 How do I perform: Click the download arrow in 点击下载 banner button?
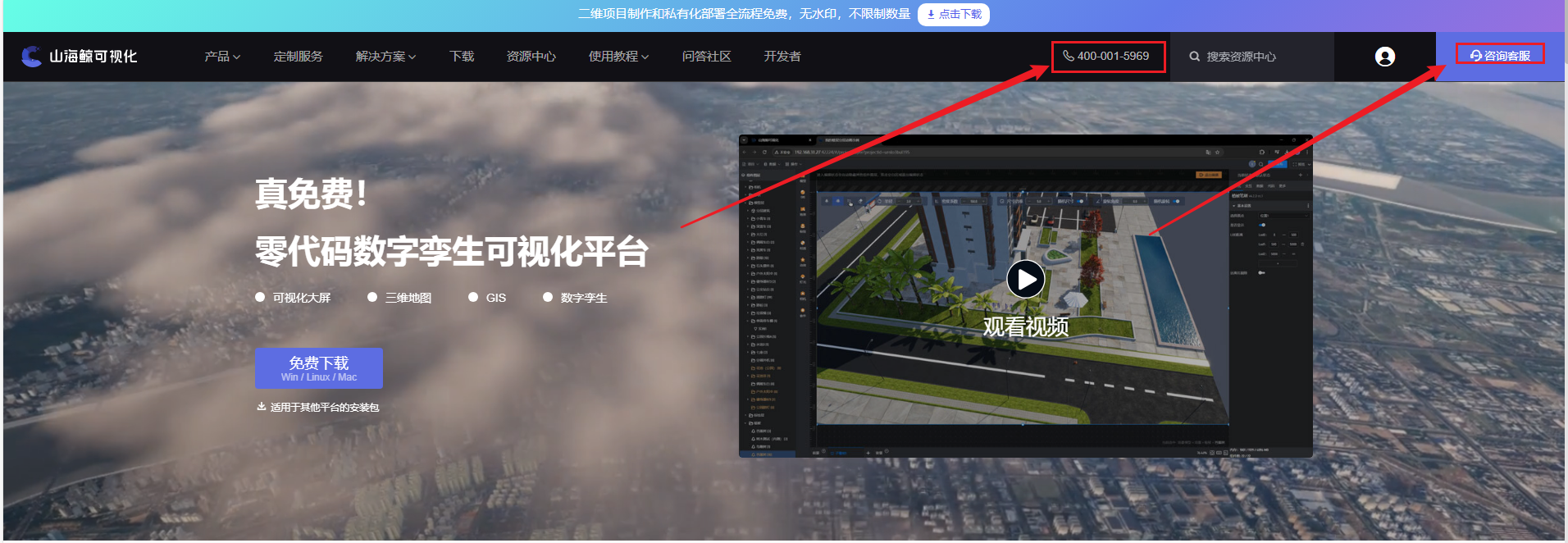(931, 14)
